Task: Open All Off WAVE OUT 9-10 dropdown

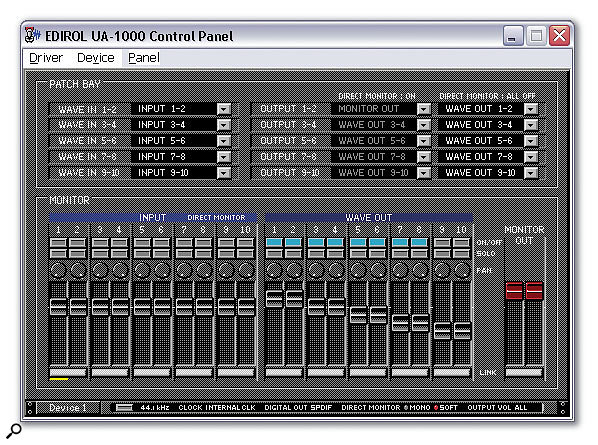Action: (531, 173)
